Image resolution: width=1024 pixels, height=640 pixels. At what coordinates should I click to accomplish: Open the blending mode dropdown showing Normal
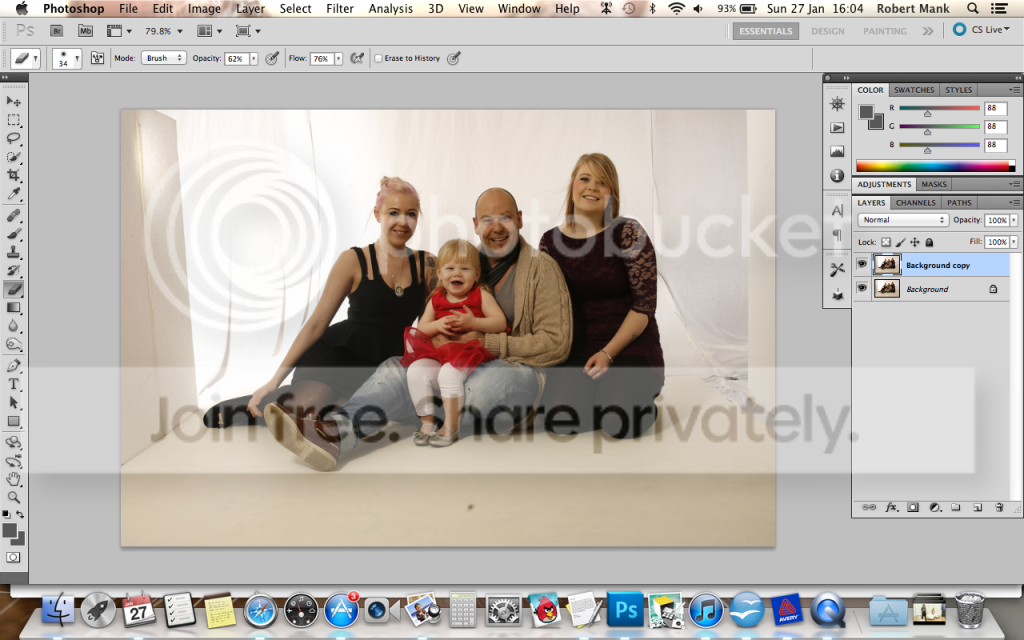[903, 219]
